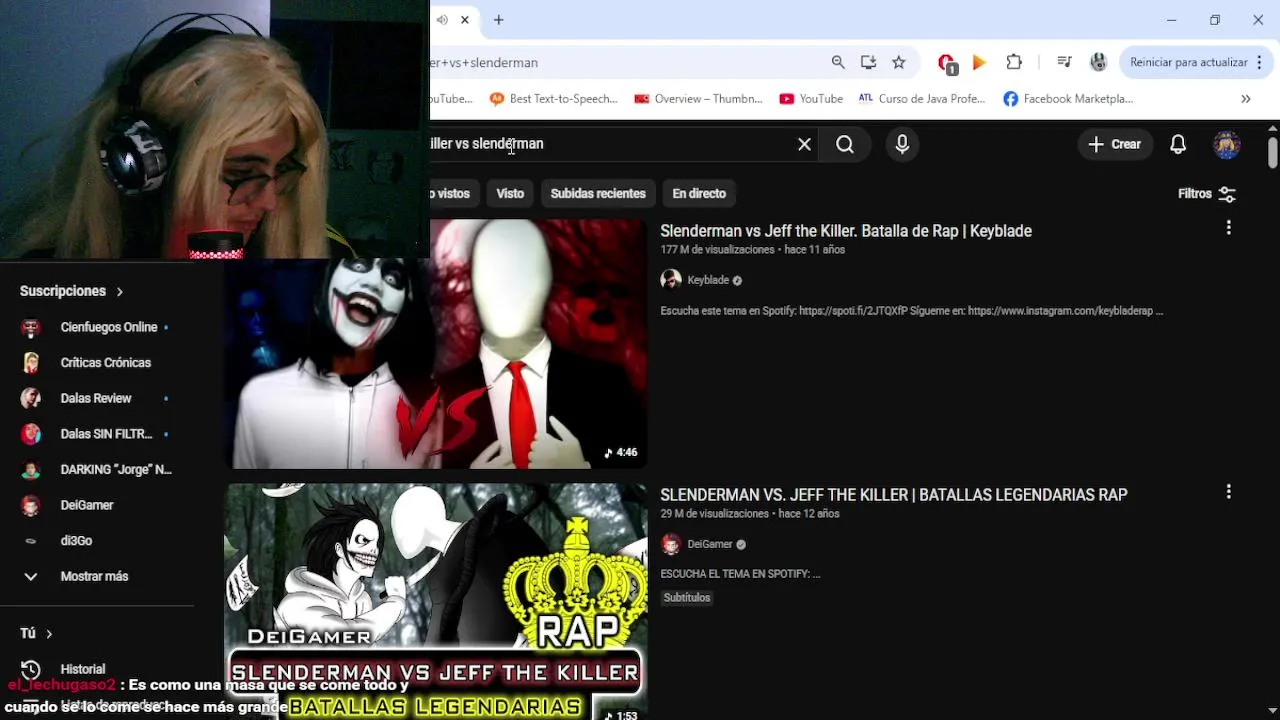Open Keyblade video three-dot menu
The height and width of the screenshot is (720, 1280).
[1228, 228]
